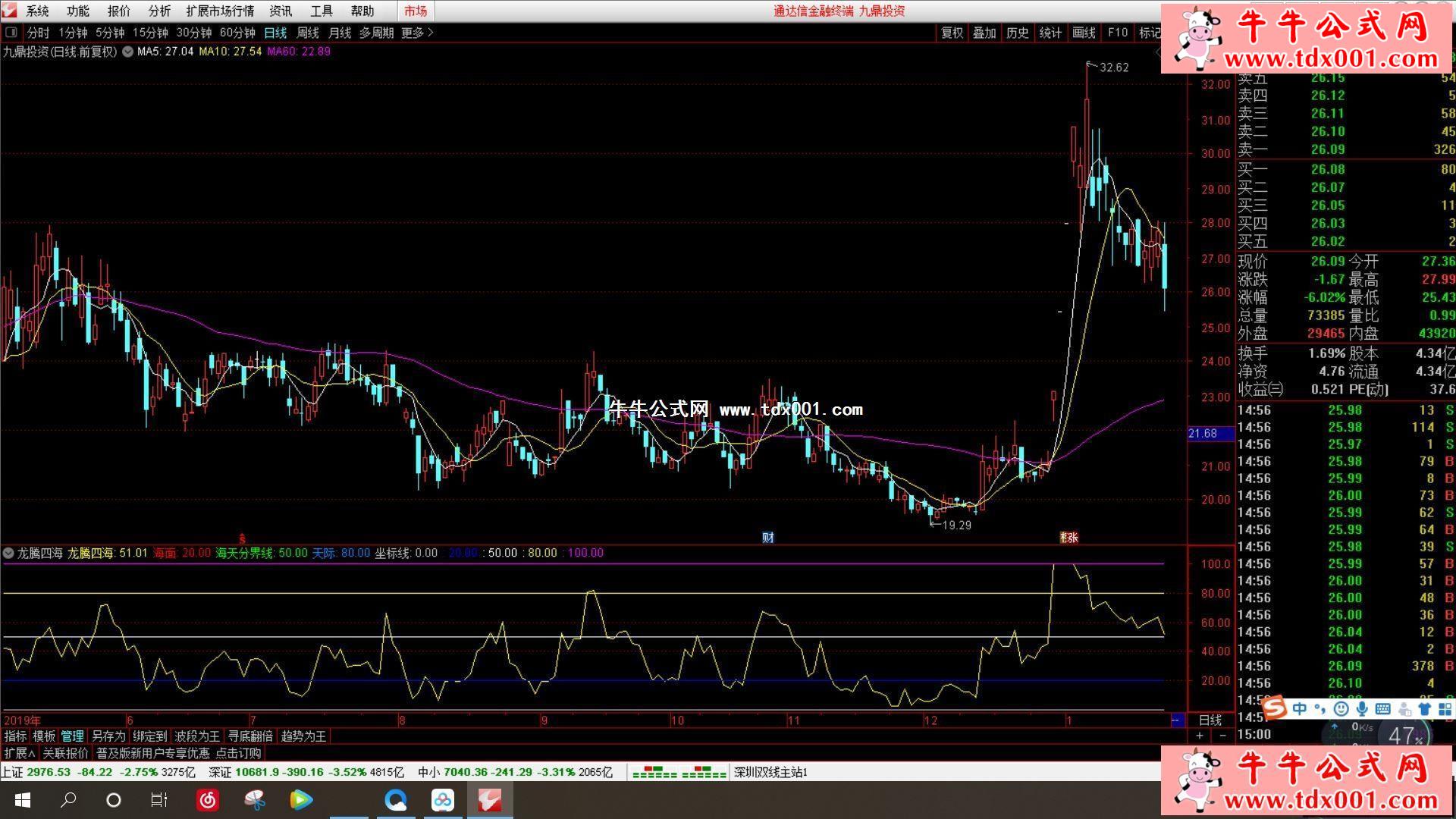The width and height of the screenshot is (1456, 819).
Task: Open 多周期 multi-period view
Action: (x=376, y=33)
